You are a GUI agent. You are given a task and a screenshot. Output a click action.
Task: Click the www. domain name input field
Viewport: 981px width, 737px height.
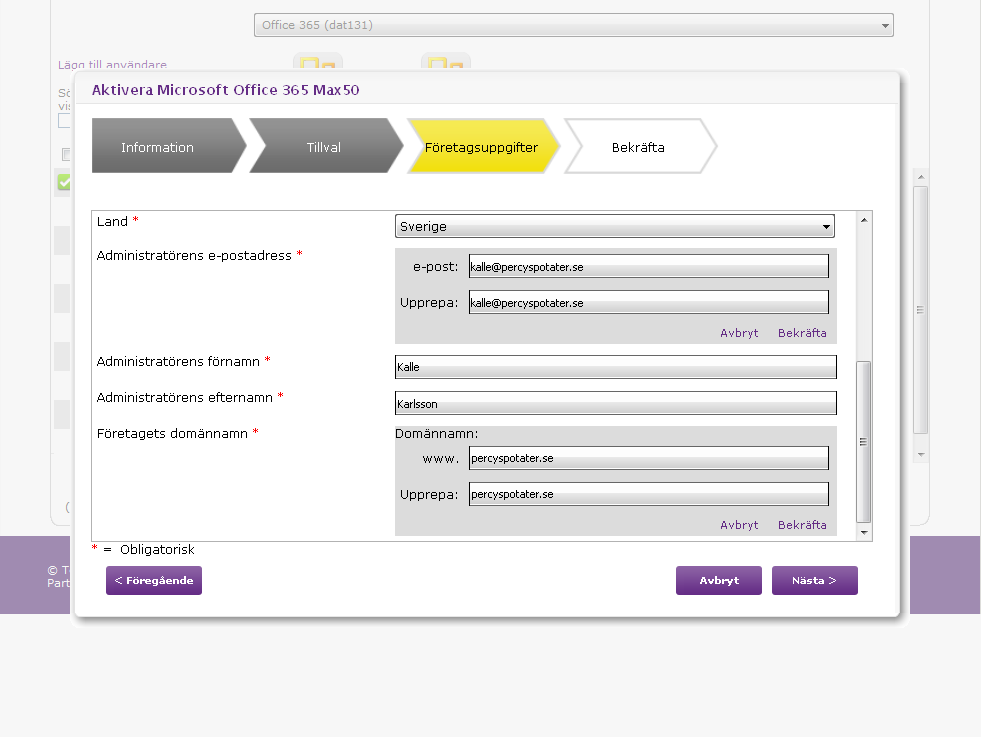pos(649,458)
